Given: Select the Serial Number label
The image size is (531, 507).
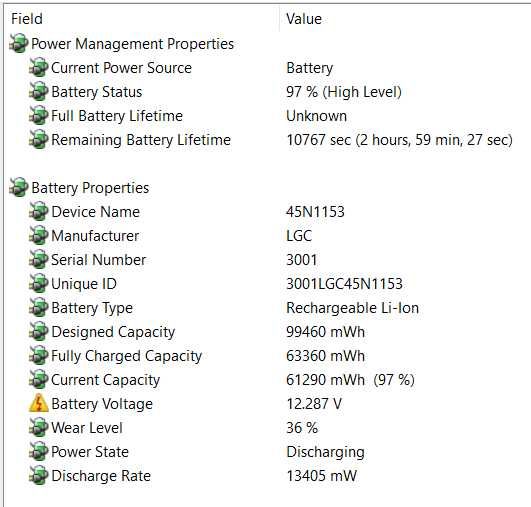Looking at the screenshot, I should 99,260.
